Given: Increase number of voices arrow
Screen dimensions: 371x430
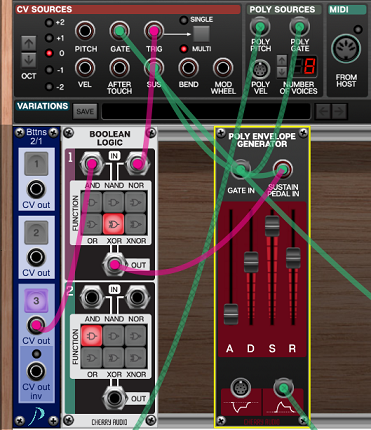Looking at the screenshot, I should pos(282,61).
